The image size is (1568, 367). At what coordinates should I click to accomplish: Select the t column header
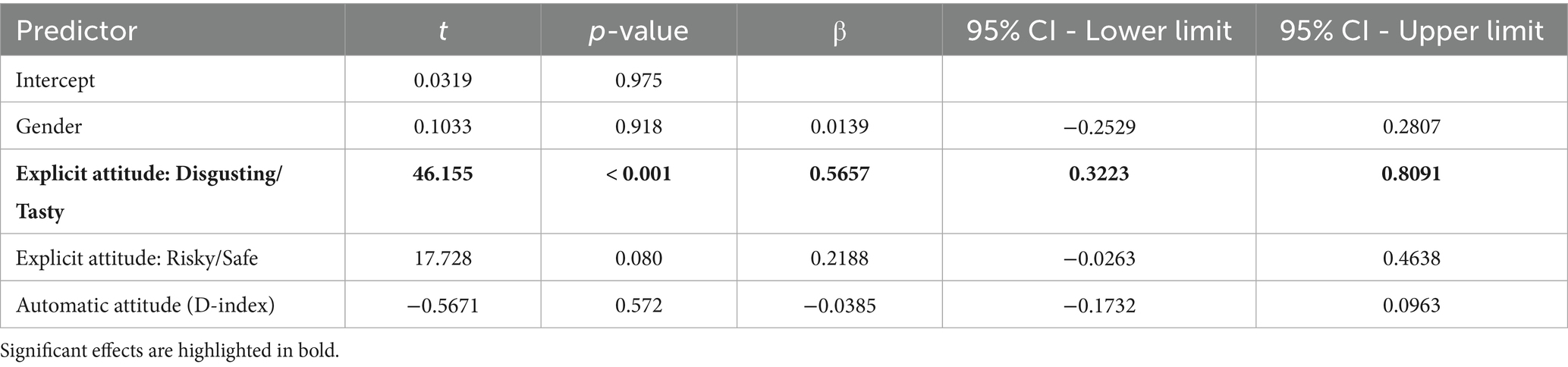(x=443, y=31)
